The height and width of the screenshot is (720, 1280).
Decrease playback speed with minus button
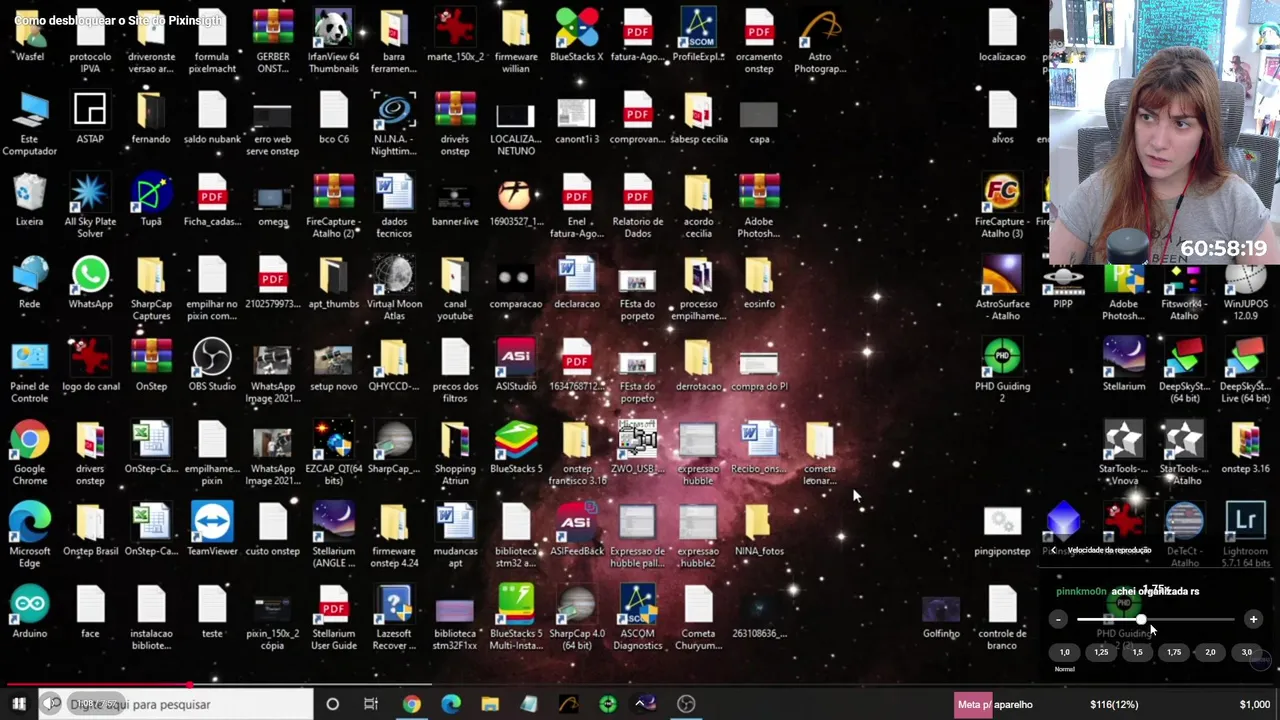click(x=1058, y=620)
